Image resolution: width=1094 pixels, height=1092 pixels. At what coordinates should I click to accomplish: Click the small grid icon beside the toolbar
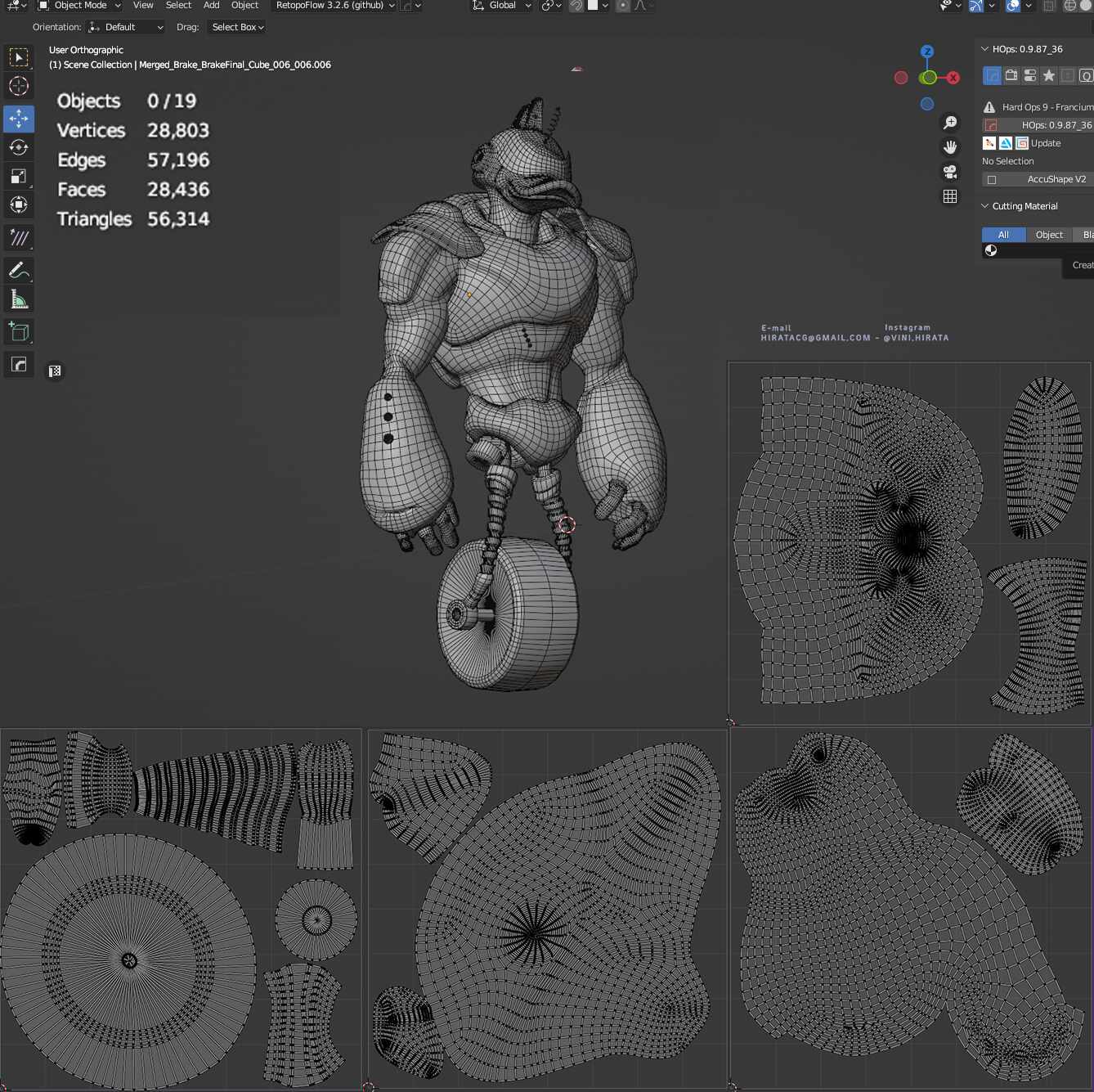tap(55, 371)
